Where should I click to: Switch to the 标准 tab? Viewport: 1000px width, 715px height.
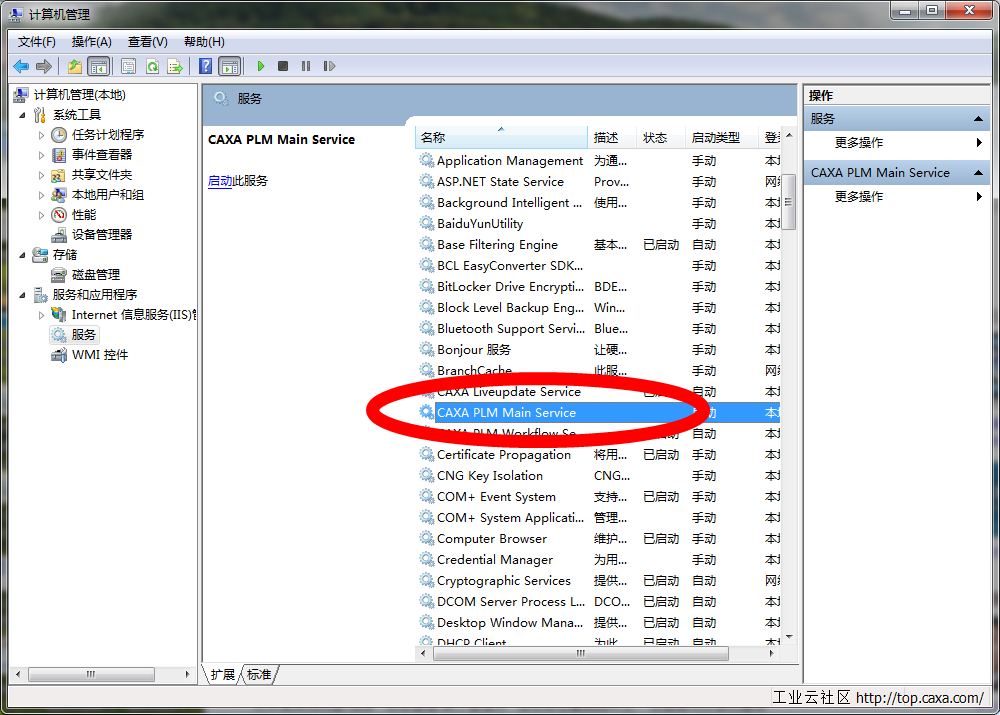[259, 675]
